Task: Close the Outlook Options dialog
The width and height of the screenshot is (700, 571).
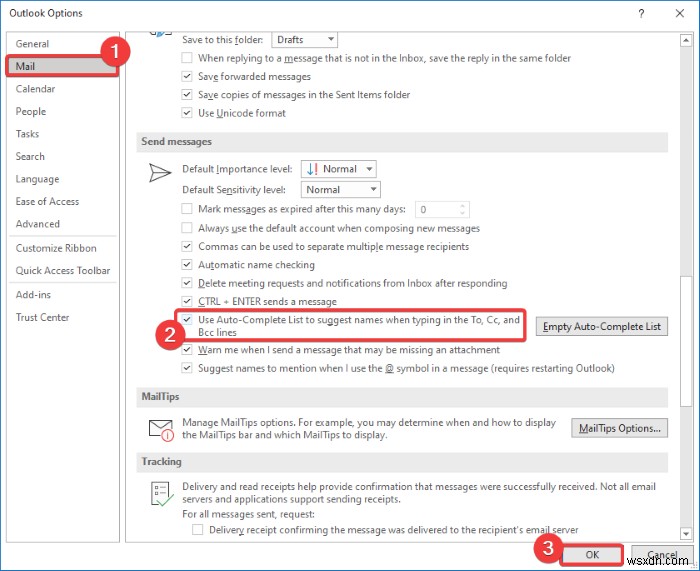Action: 679,13
